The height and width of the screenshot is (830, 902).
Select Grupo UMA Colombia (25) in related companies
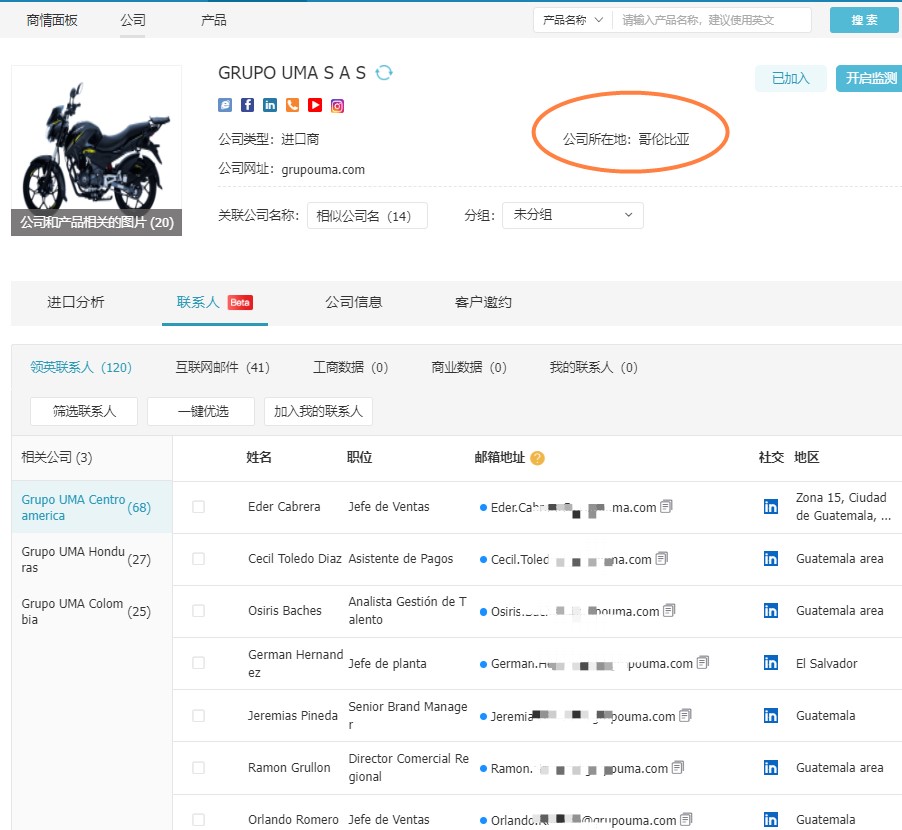(x=92, y=611)
